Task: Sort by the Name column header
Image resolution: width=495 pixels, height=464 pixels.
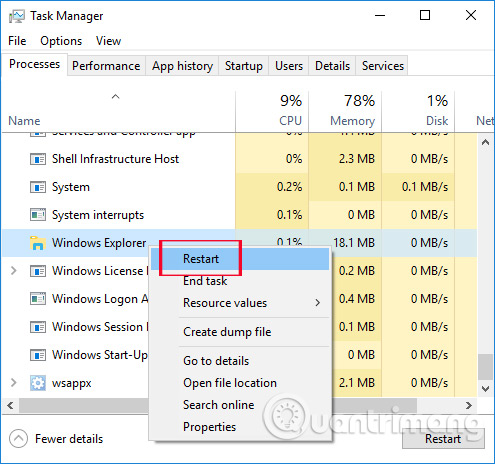Action: click(x=118, y=111)
